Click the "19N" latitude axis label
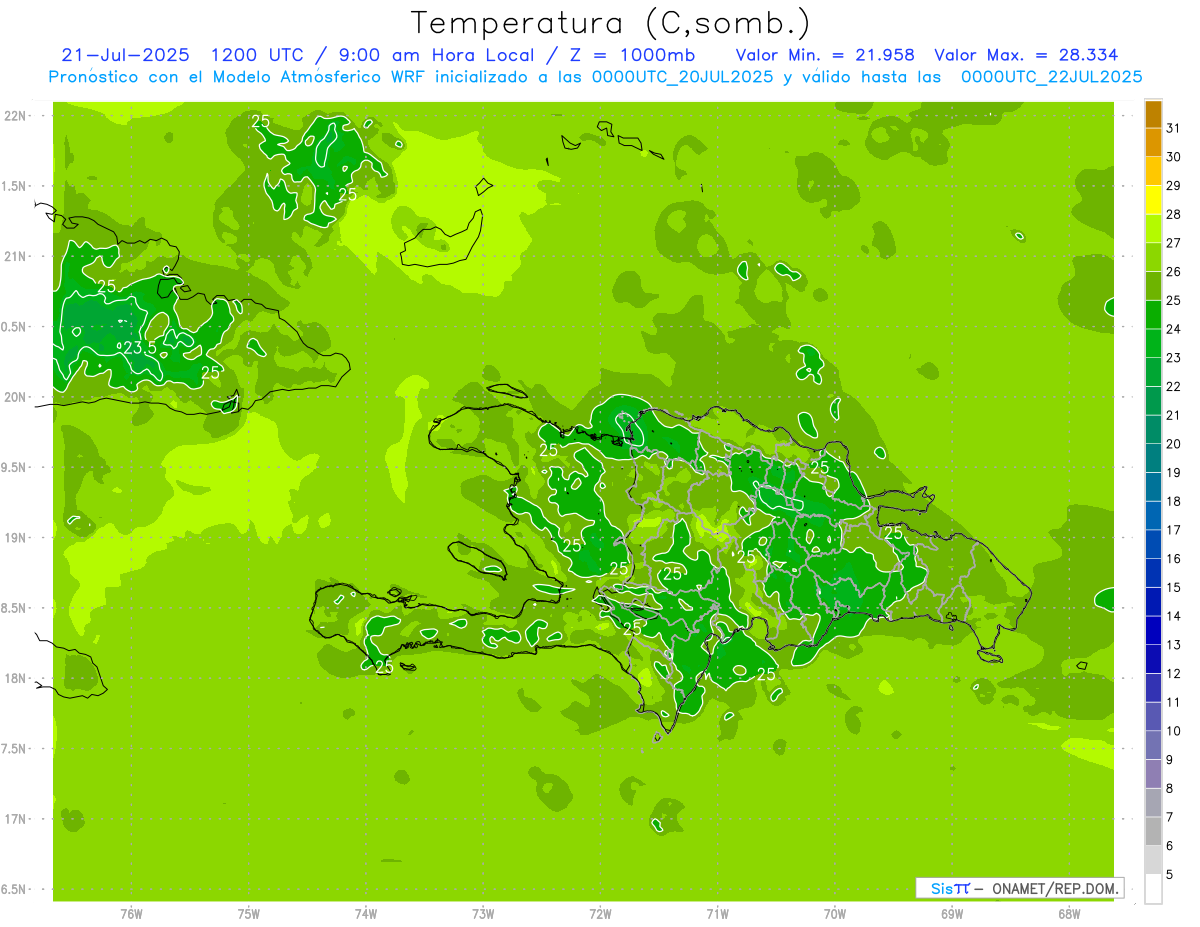 [16, 537]
